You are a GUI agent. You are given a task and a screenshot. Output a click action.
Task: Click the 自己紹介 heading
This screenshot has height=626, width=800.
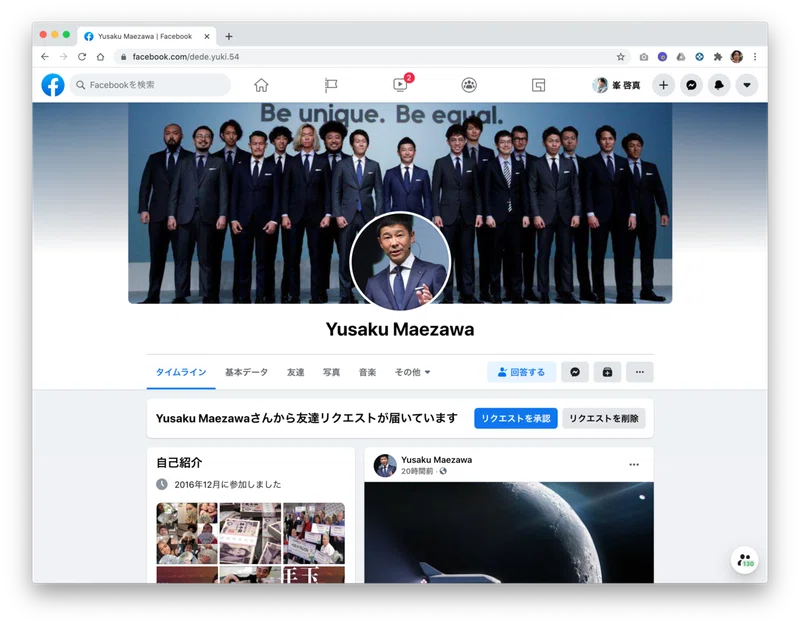(x=179, y=463)
